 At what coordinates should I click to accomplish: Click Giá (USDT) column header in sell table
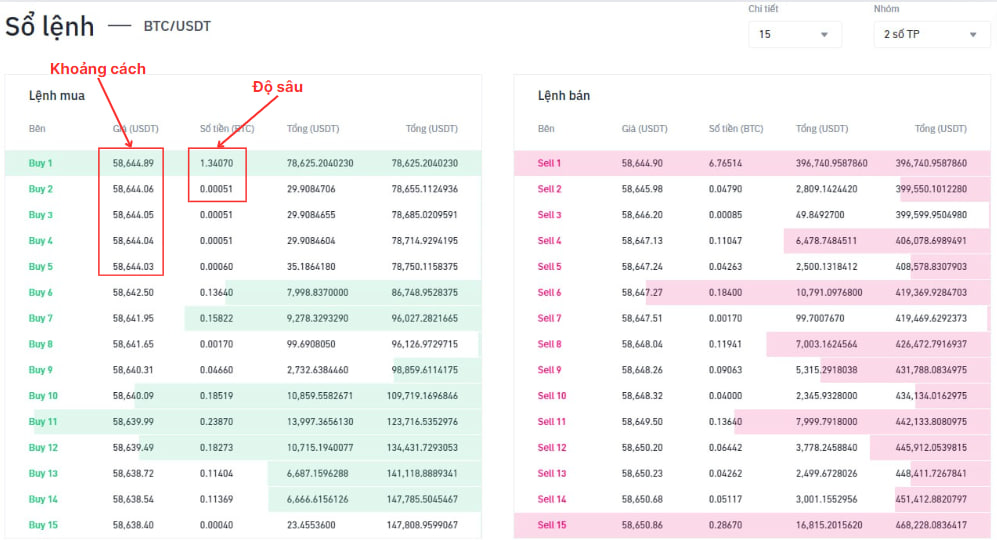pyautogui.click(x=643, y=129)
